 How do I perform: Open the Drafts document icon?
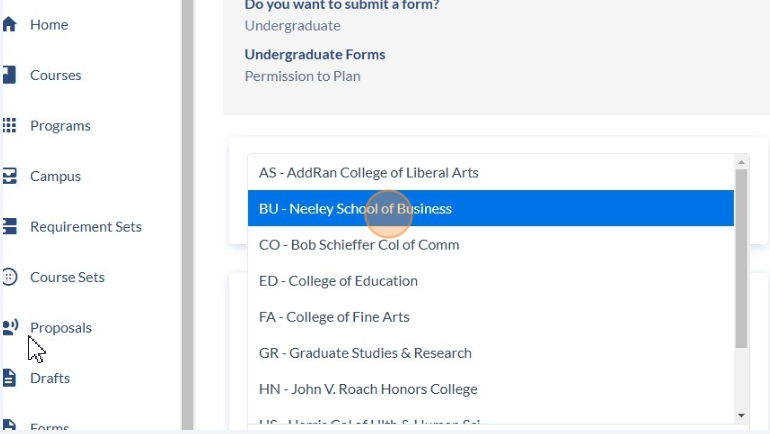tap(9, 378)
